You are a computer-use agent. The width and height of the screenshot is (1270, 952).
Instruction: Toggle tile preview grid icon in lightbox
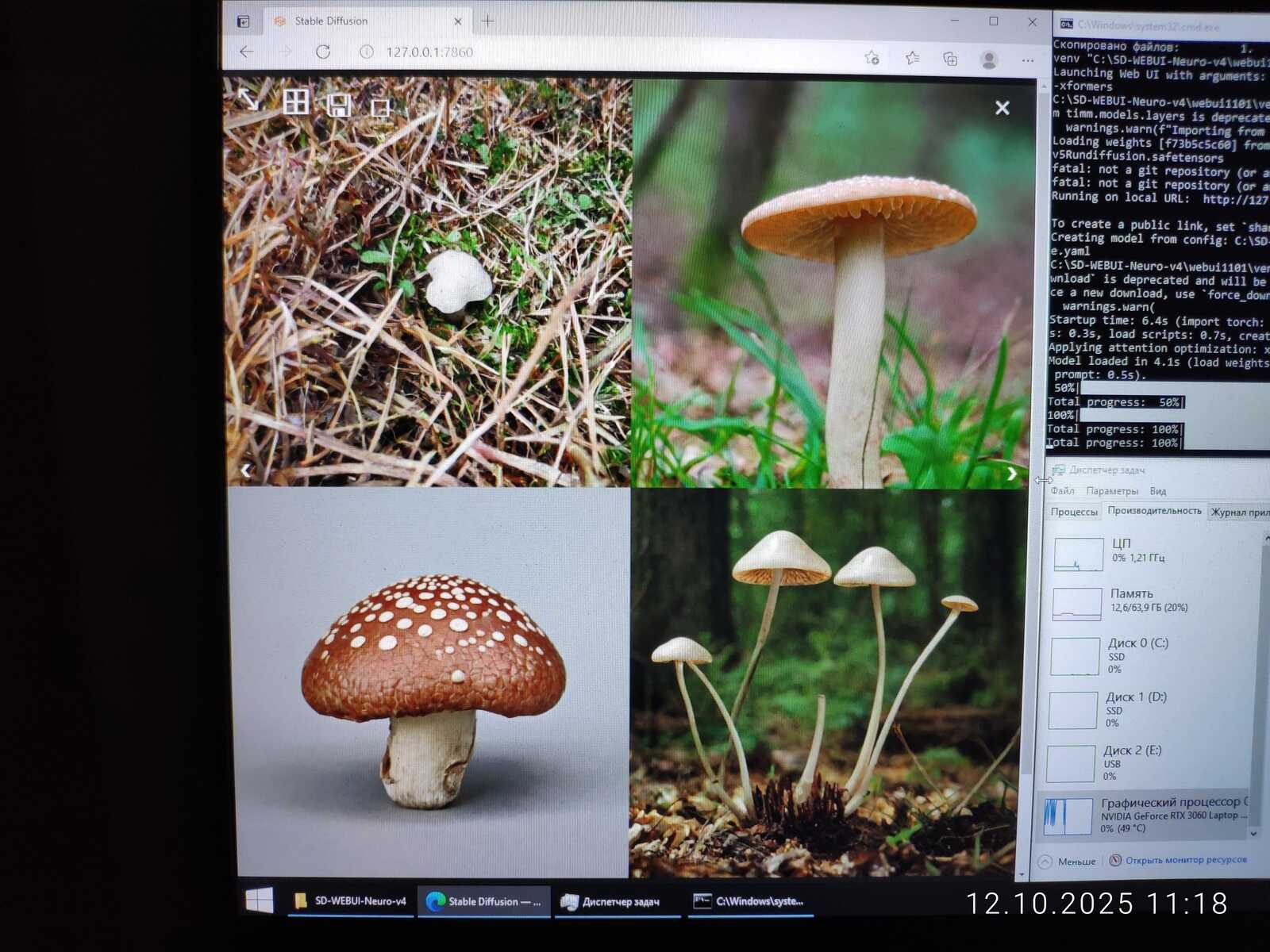[295, 102]
